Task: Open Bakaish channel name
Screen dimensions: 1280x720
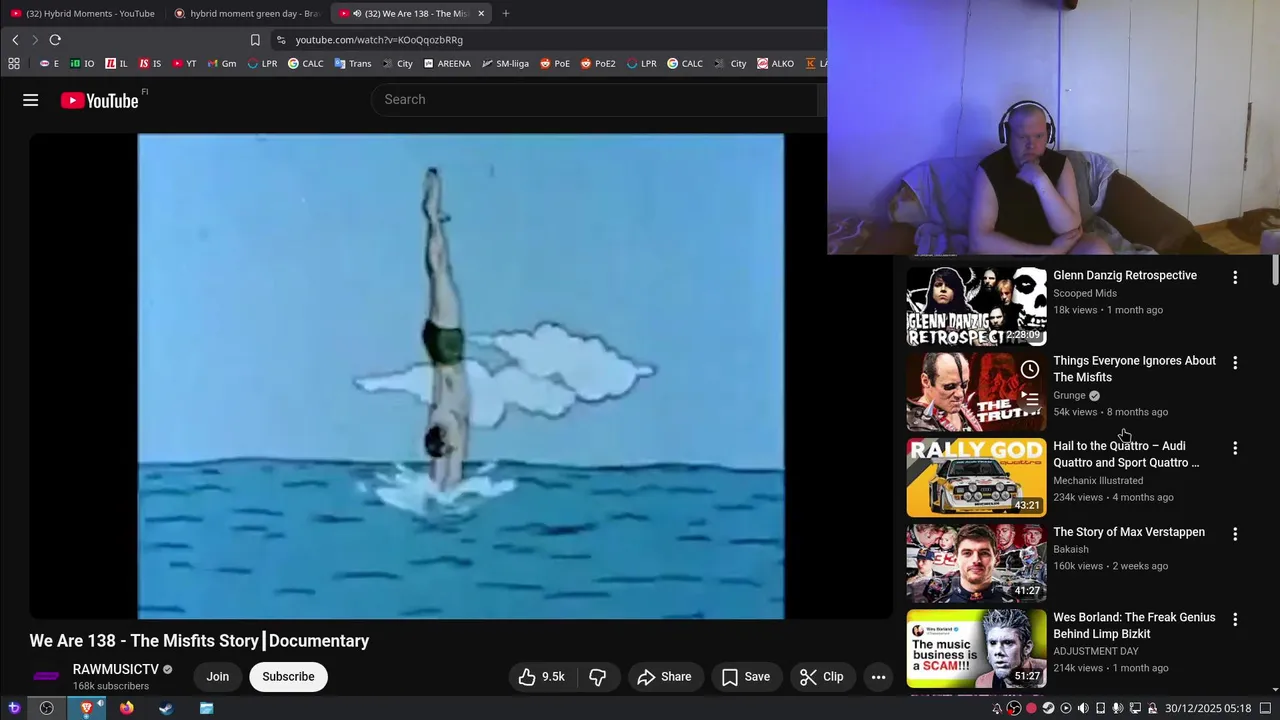Action: coord(1071,549)
